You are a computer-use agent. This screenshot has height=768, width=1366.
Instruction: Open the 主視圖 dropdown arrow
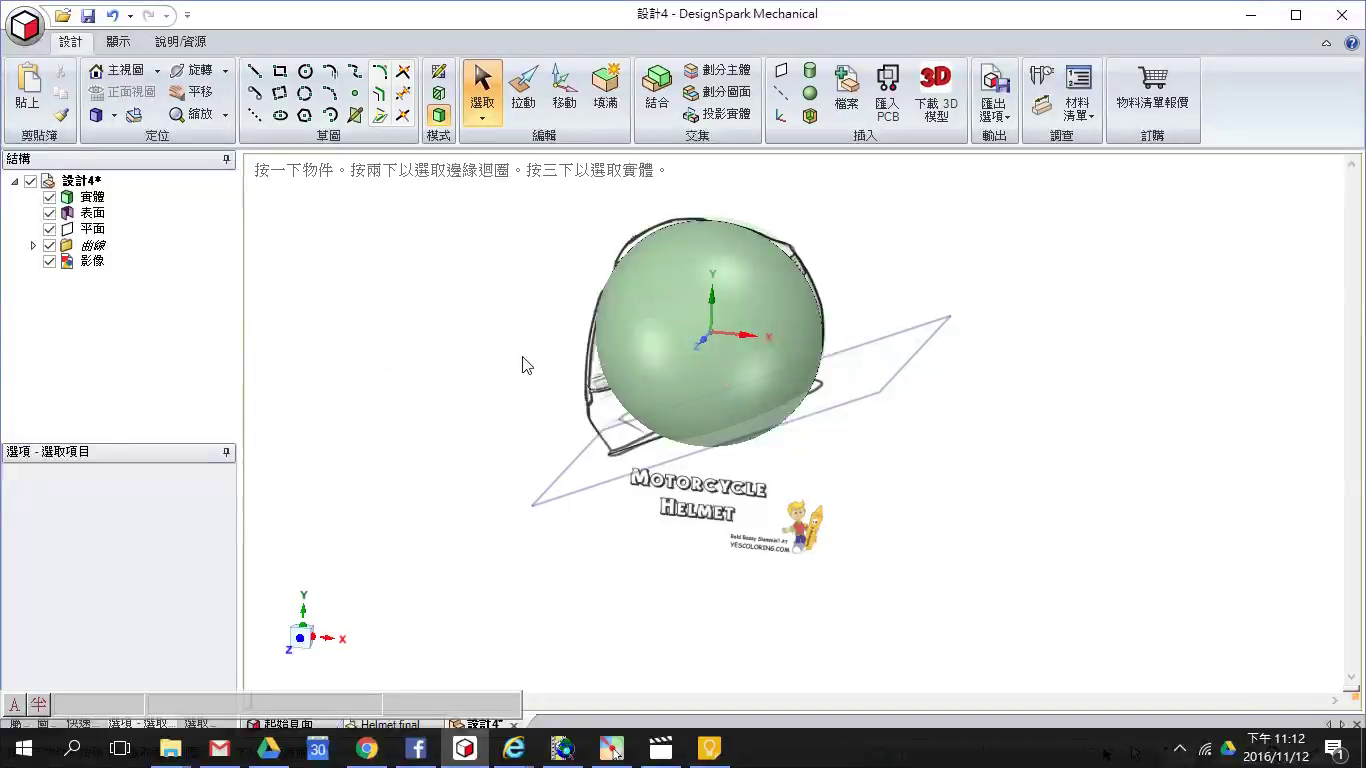[157, 71]
